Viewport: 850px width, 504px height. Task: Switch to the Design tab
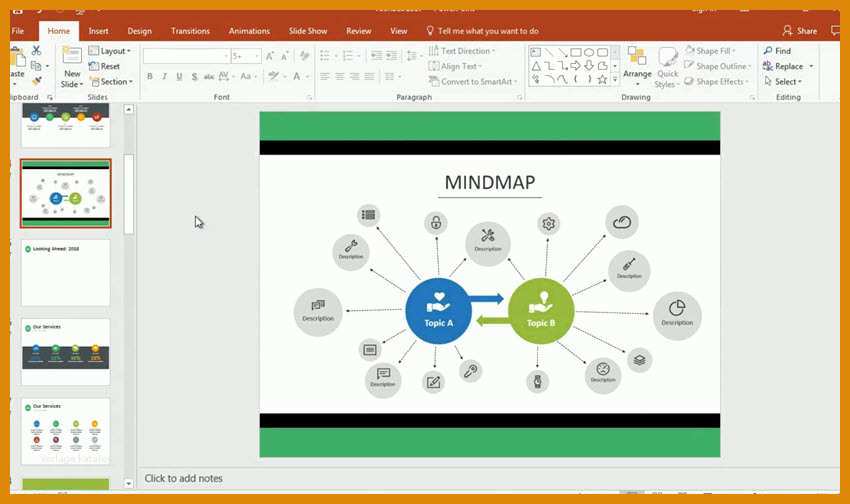139,31
